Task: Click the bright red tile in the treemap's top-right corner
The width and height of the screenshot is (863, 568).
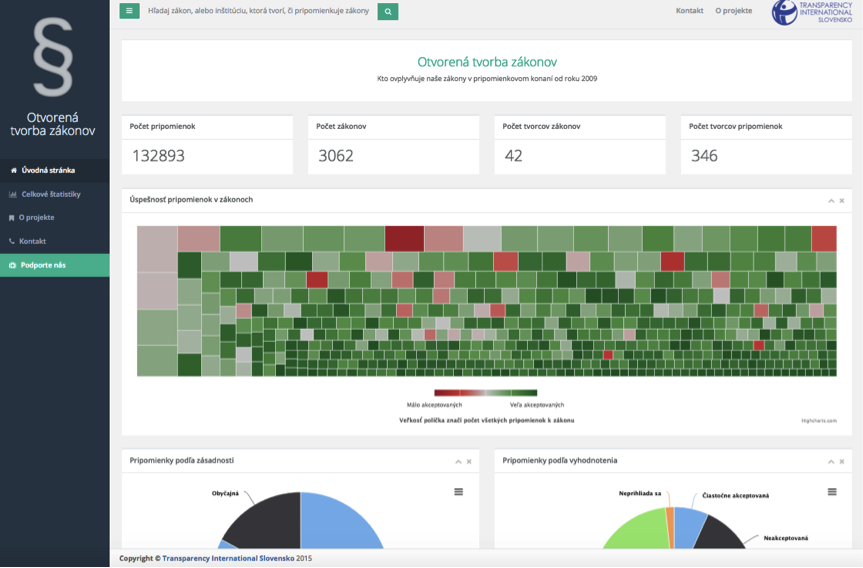Action: [x=824, y=238]
